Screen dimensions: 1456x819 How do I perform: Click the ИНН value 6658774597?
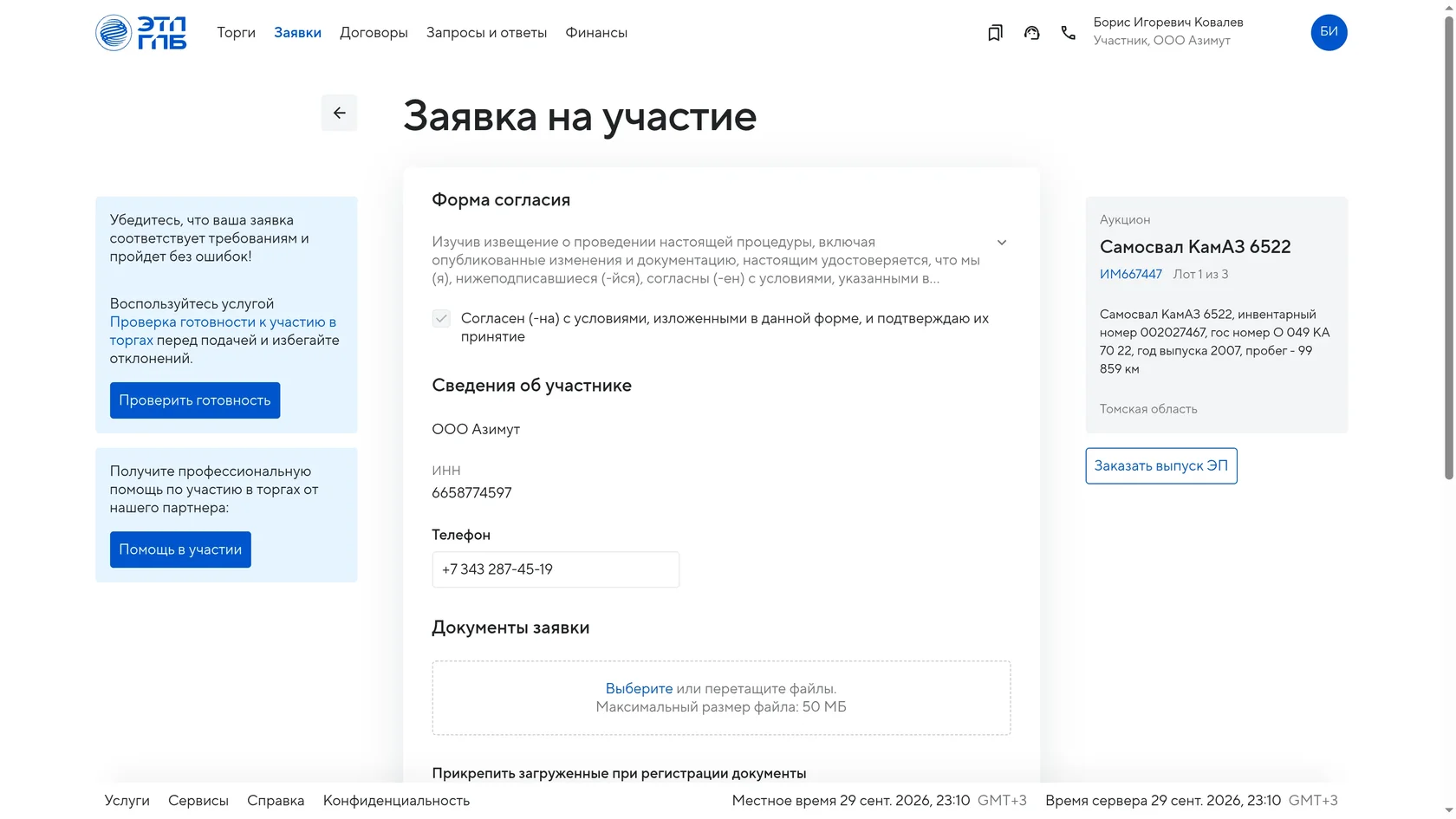(x=471, y=493)
